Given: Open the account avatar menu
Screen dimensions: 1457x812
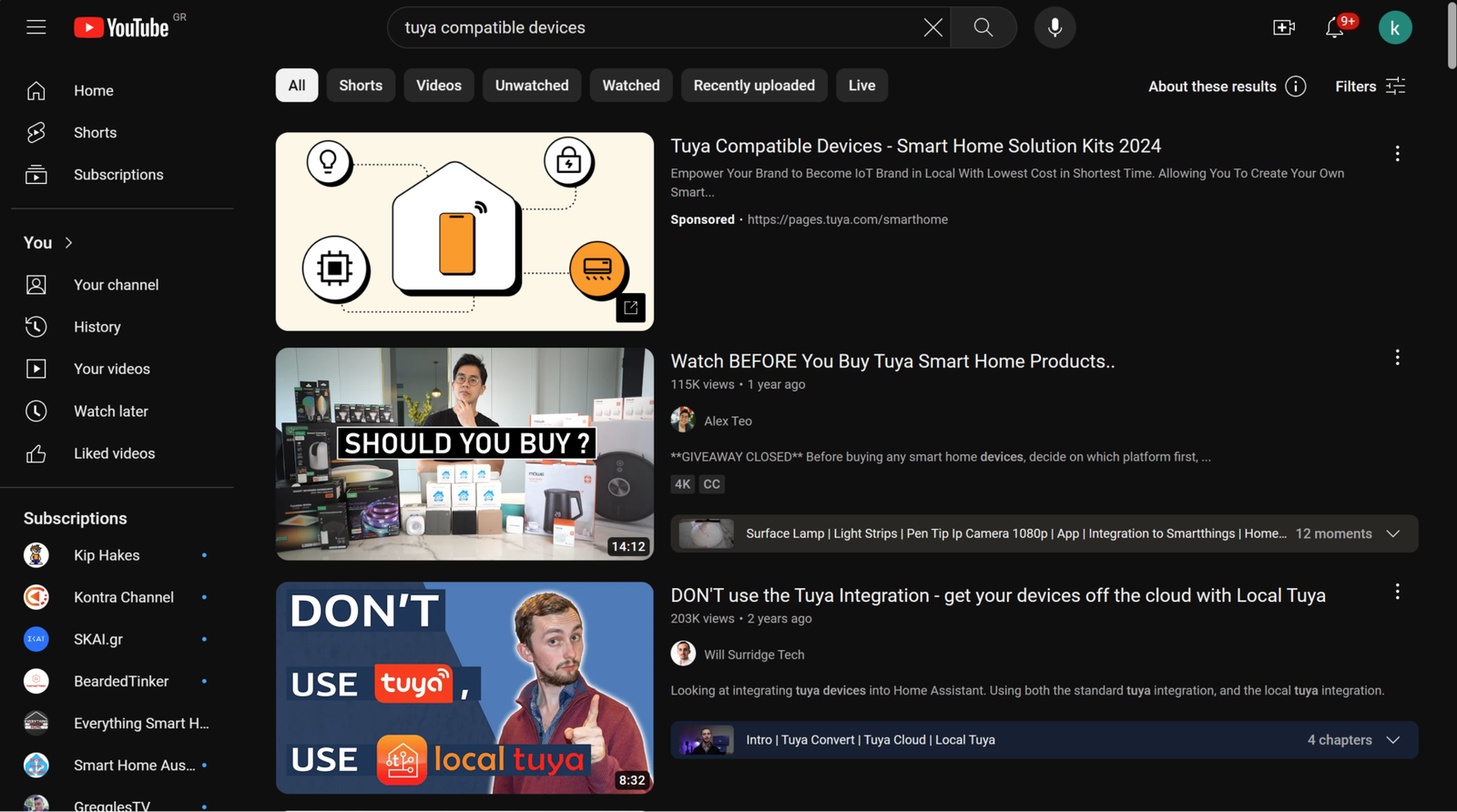Looking at the screenshot, I should point(1394,27).
